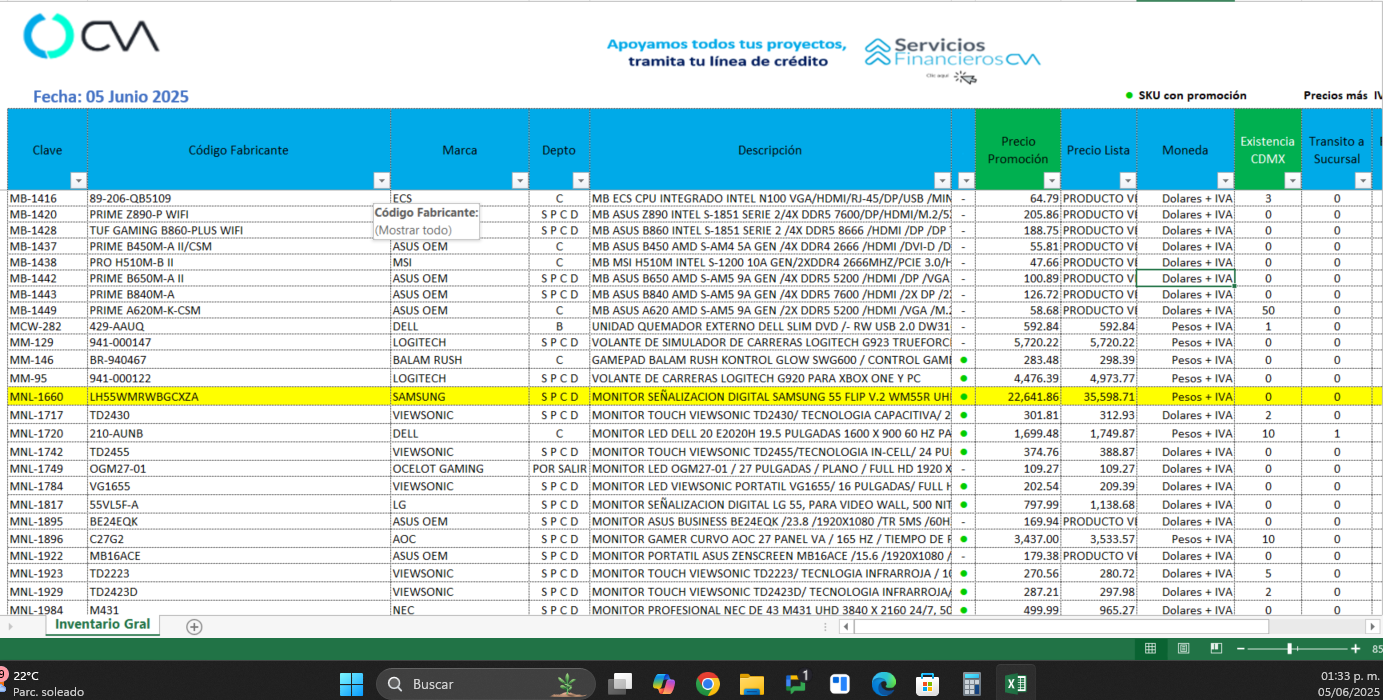
Task: Select the Fecha: 05 Junio 2025 cell
Action: (x=111, y=97)
